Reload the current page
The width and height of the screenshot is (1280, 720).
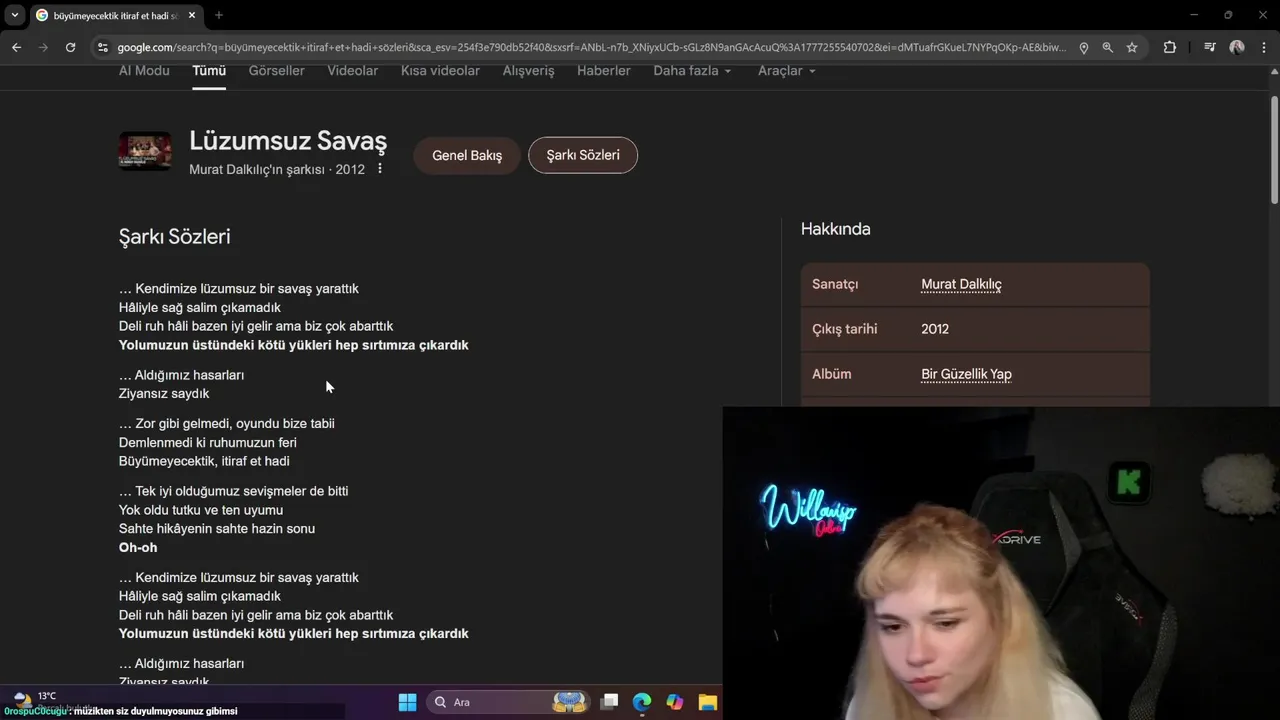(x=70, y=47)
